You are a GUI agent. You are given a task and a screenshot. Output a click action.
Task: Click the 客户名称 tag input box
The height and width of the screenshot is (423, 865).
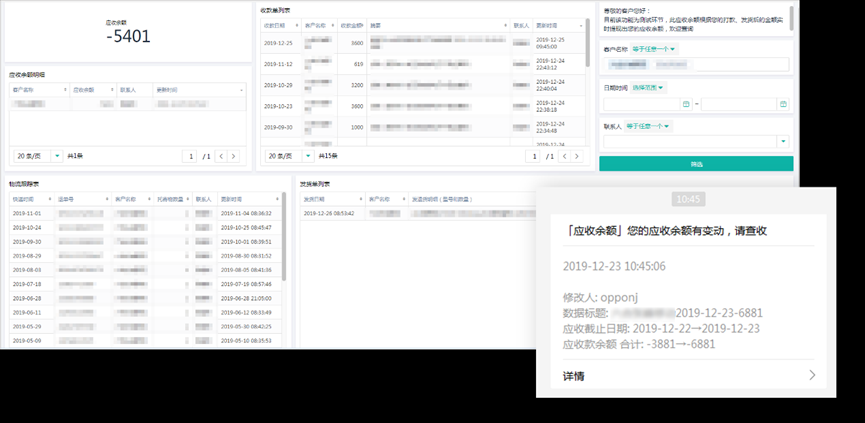tap(696, 65)
